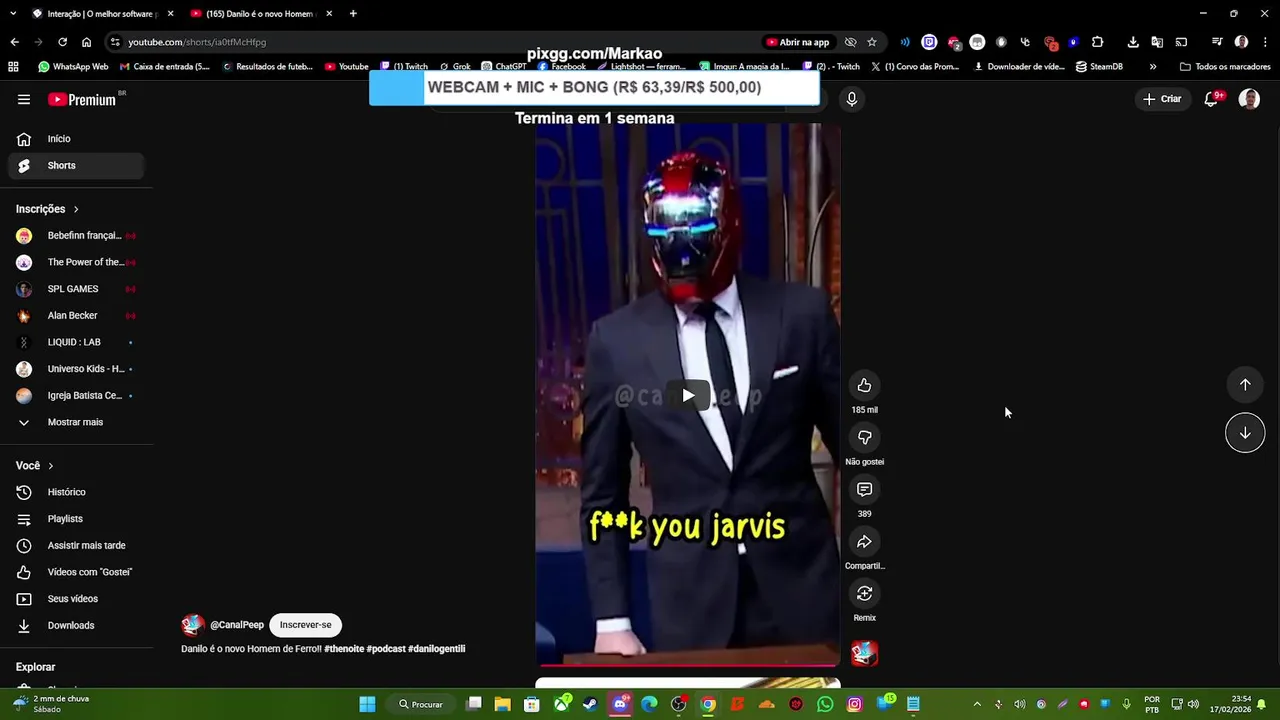Open the Windows Start button
Viewport: 1280px width, 720px height.
point(367,704)
